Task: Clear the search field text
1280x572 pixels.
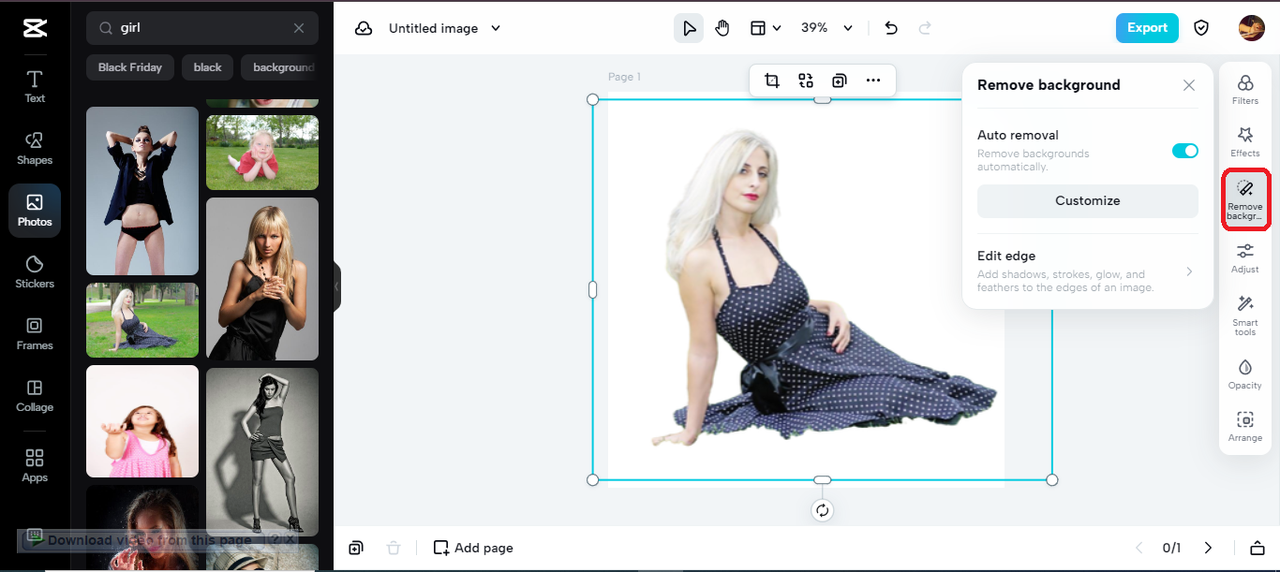Action: tap(299, 28)
